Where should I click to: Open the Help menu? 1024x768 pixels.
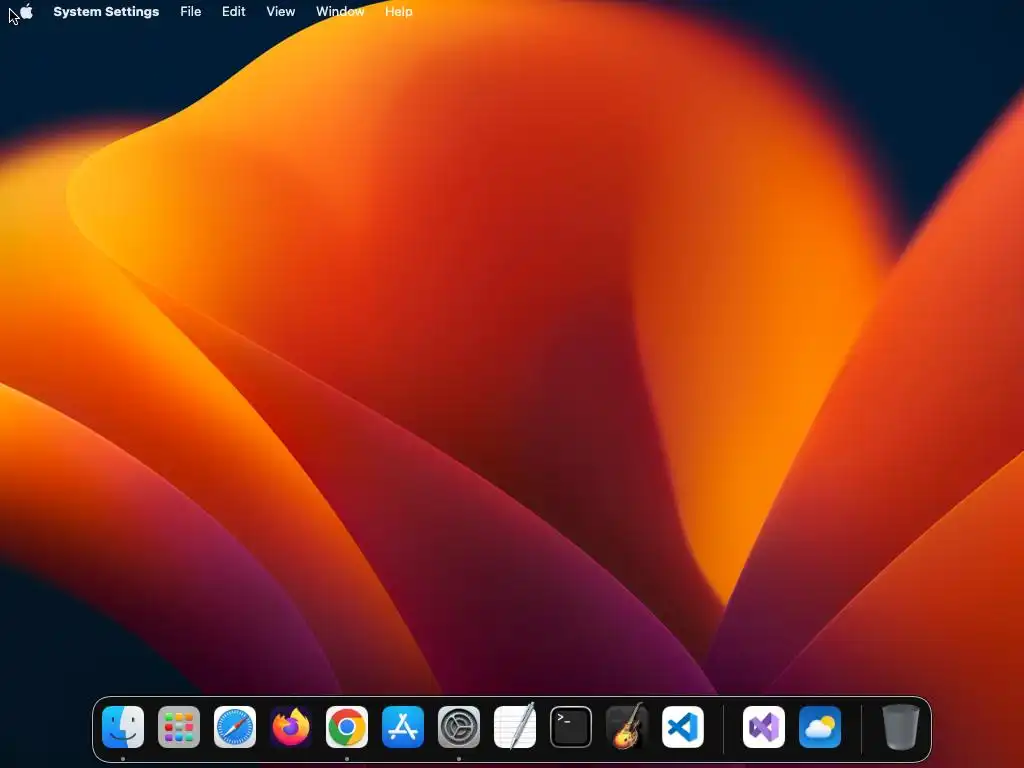(398, 12)
